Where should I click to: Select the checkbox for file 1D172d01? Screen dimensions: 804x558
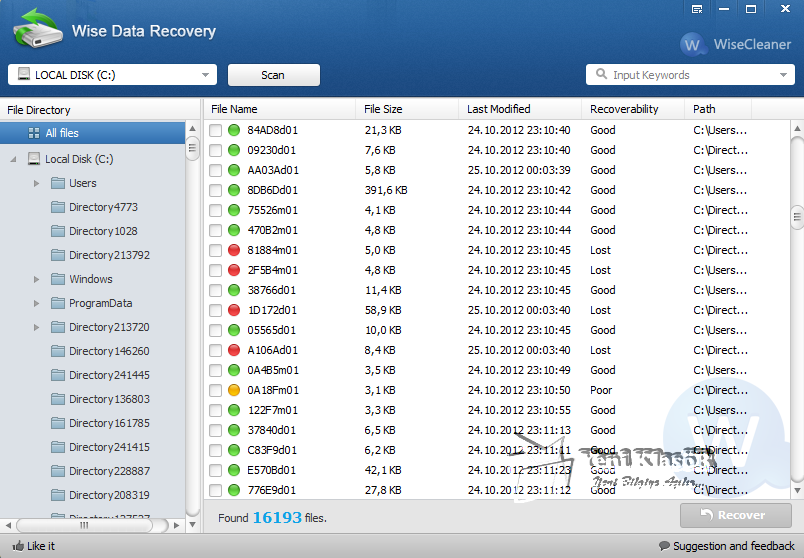(215, 310)
